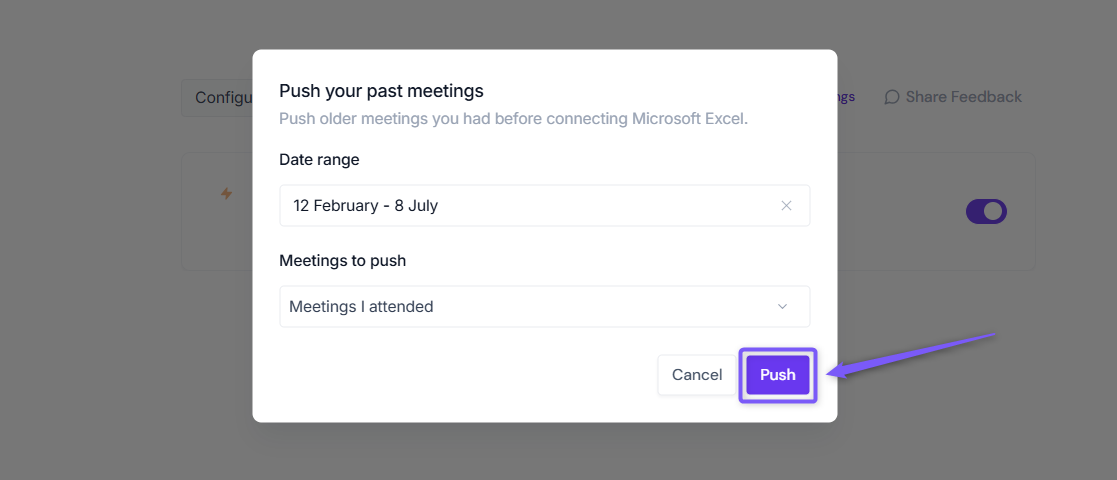Open the Meetings I attended dropdown
Image resolution: width=1117 pixels, height=480 pixels.
[x=545, y=307]
